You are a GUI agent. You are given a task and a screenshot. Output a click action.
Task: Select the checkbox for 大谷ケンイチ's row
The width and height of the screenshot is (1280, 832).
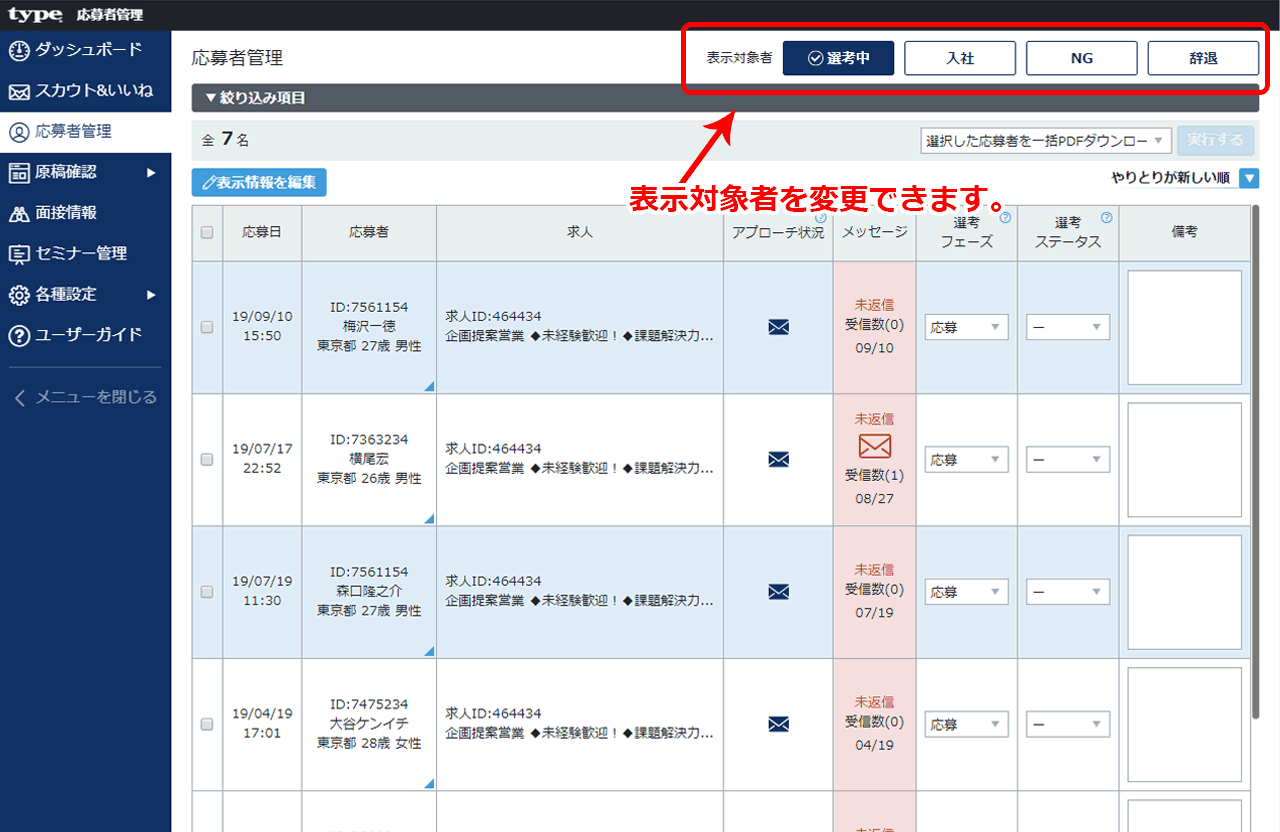206,723
